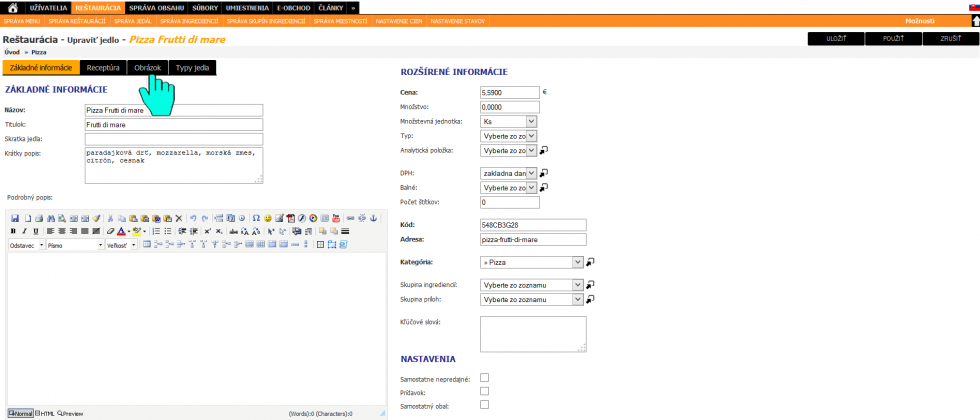Click the home icon in top menu
This screenshot has height=420, width=980.
tap(12, 7)
